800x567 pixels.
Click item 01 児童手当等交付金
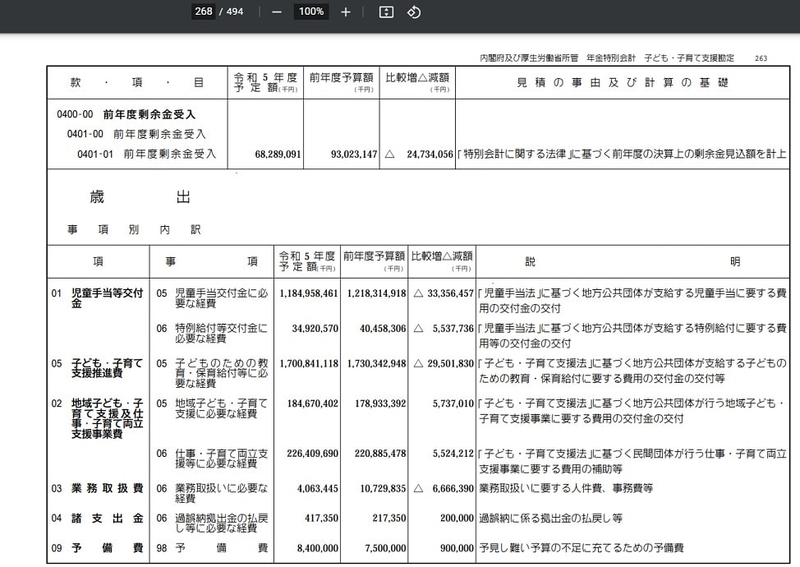(x=97, y=299)
